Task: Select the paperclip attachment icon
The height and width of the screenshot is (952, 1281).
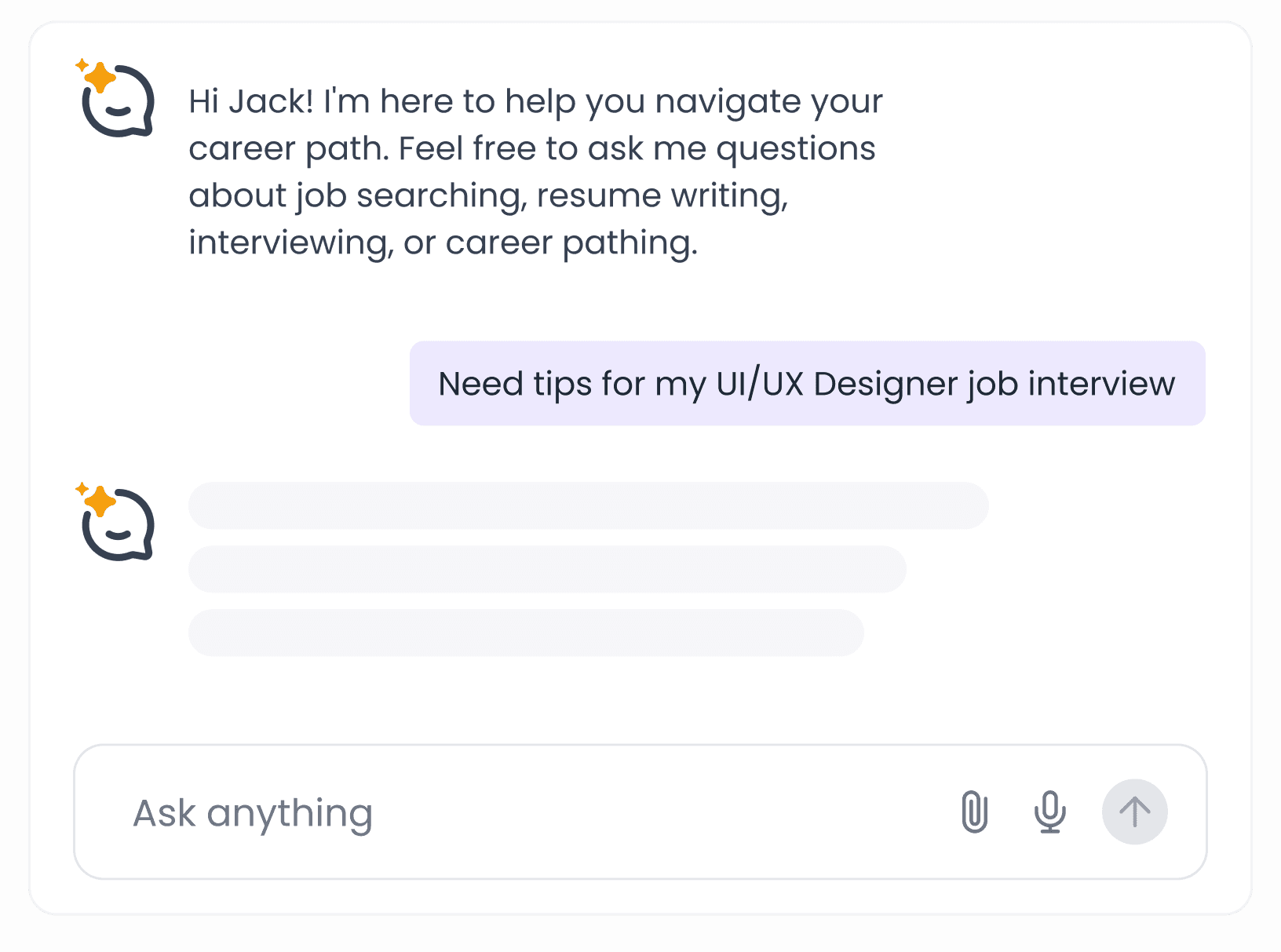Action: 975,812
